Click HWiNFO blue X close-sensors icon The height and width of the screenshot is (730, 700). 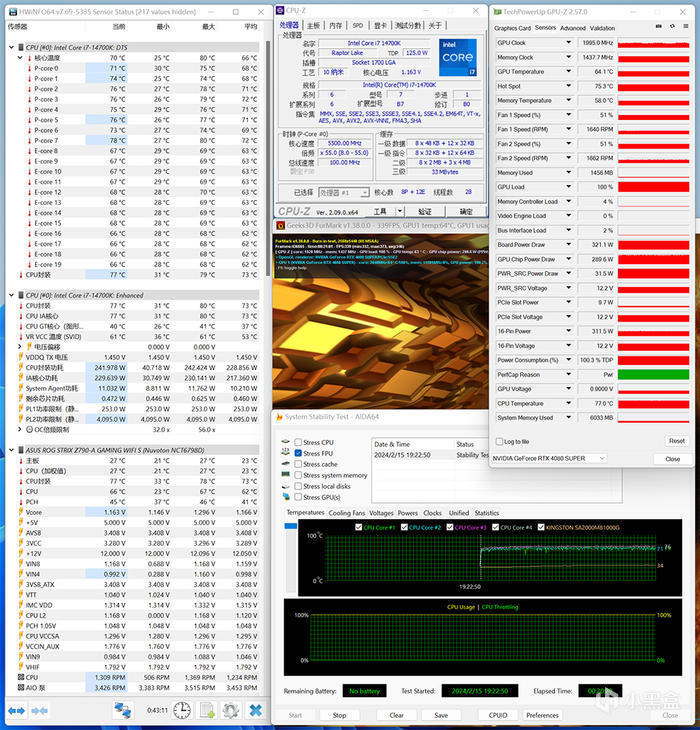[x=256, y=710]
